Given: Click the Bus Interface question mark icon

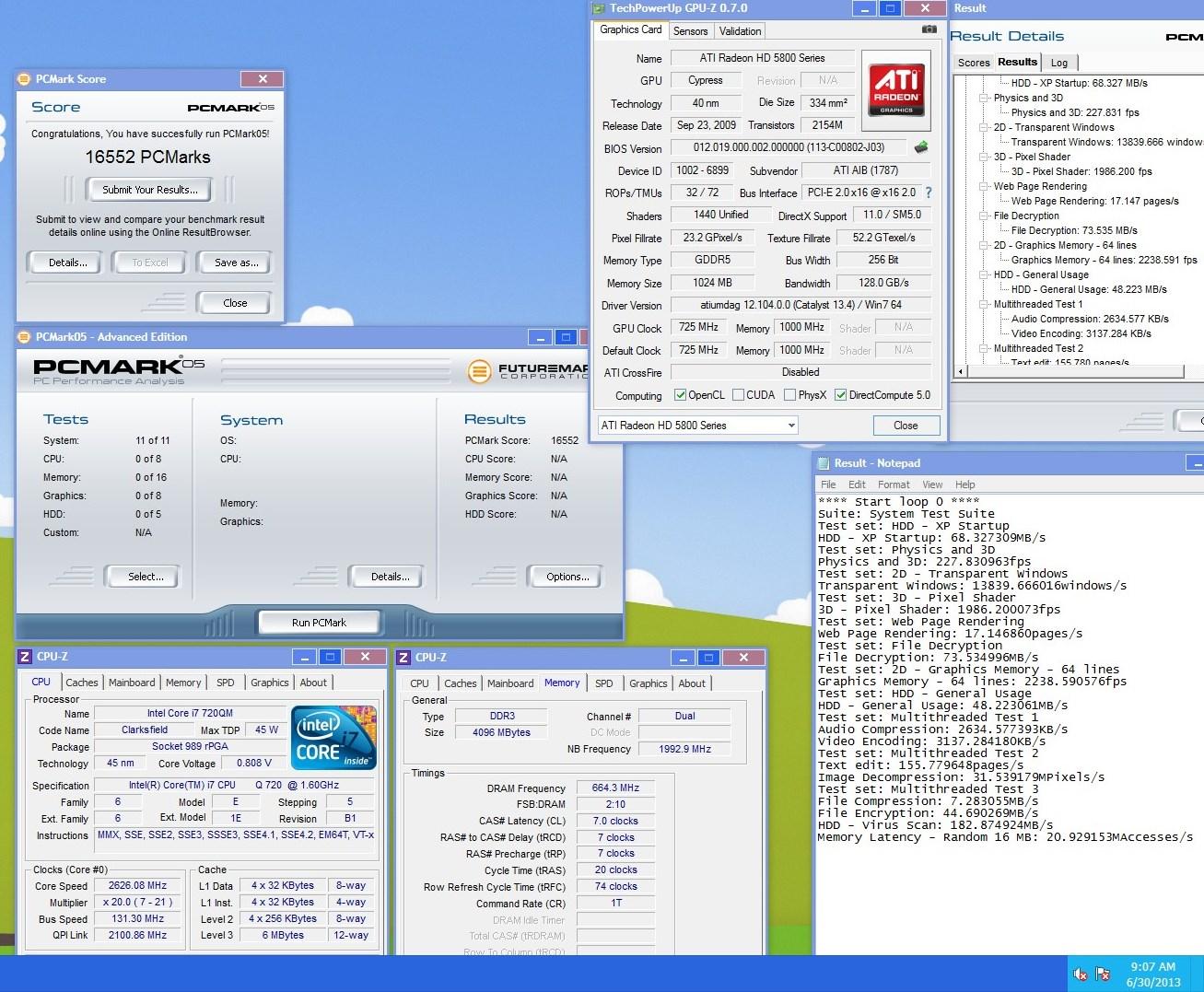Looking at the screenshot, I should click(x=928, y=193).
